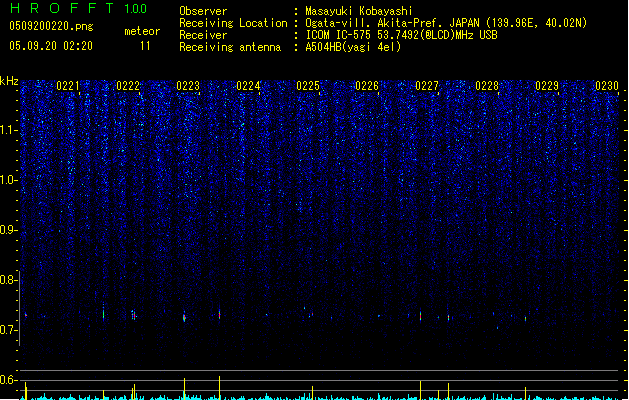Click the meteor echo just before 0224

coord(219,314)
